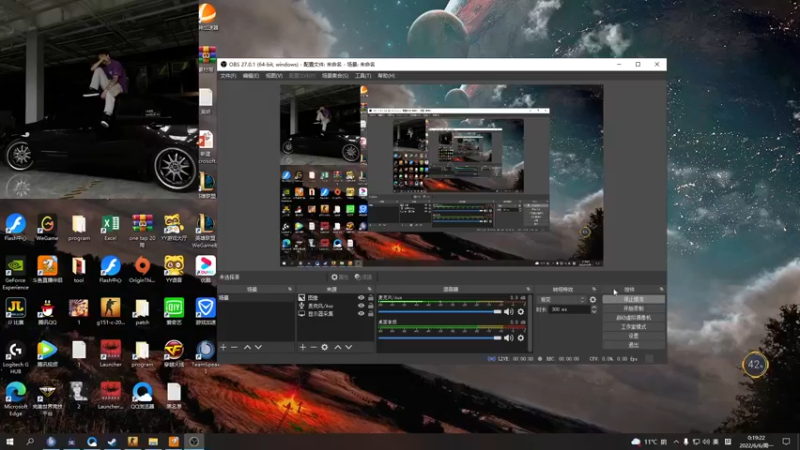Select the 显示器采集 row in the Sources list

(336, 314)
